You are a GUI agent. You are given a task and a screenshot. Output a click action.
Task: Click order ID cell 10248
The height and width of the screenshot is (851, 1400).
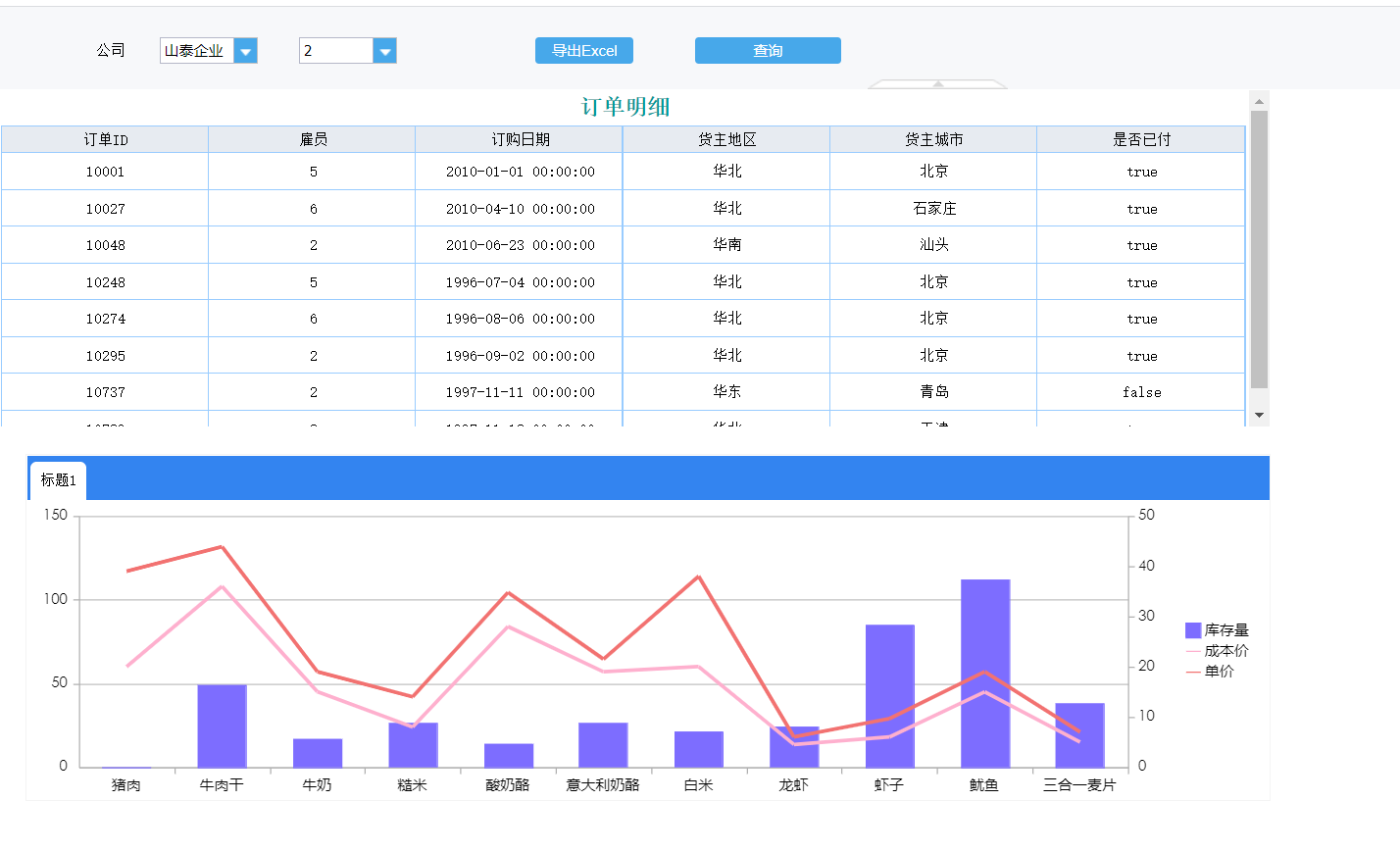105,282
